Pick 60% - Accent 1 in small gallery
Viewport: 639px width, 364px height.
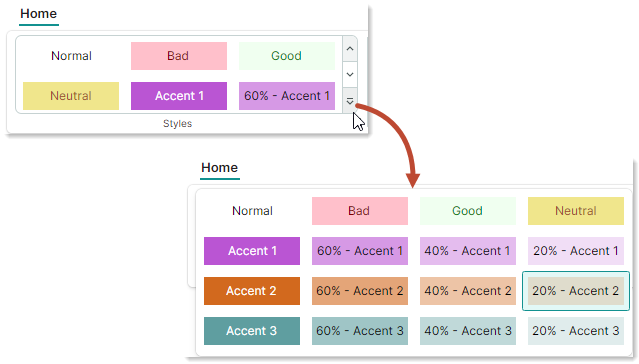[x=286, y=96]
